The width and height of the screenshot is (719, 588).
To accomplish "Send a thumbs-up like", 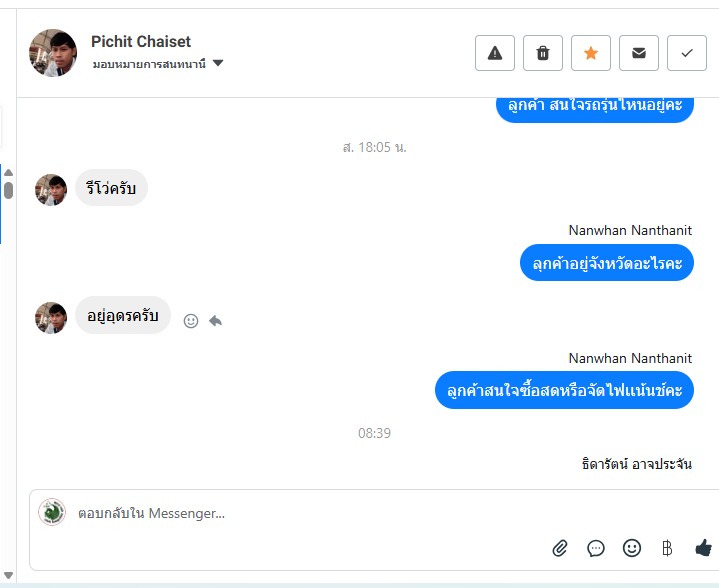I will (x=703, y=548).
